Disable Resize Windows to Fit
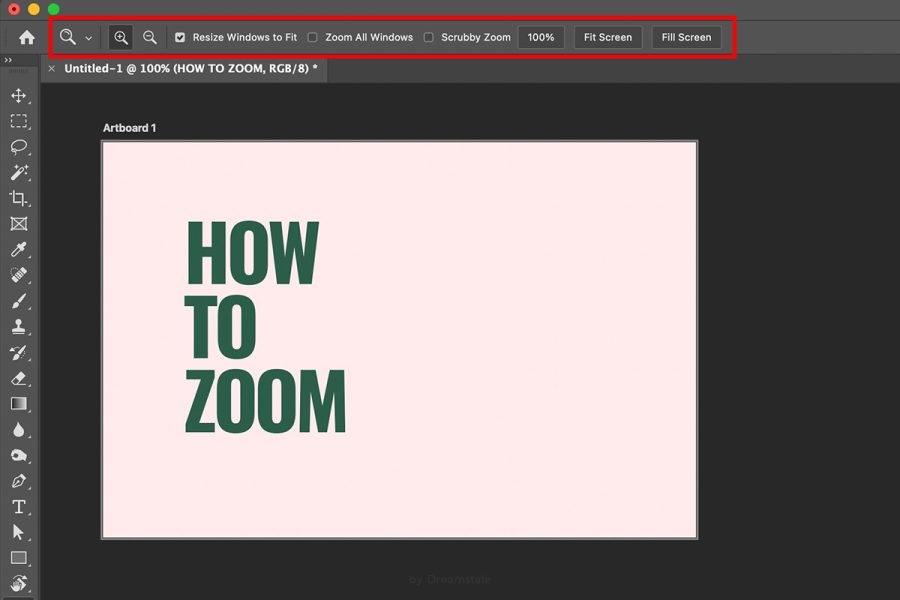 coord(179,37)
